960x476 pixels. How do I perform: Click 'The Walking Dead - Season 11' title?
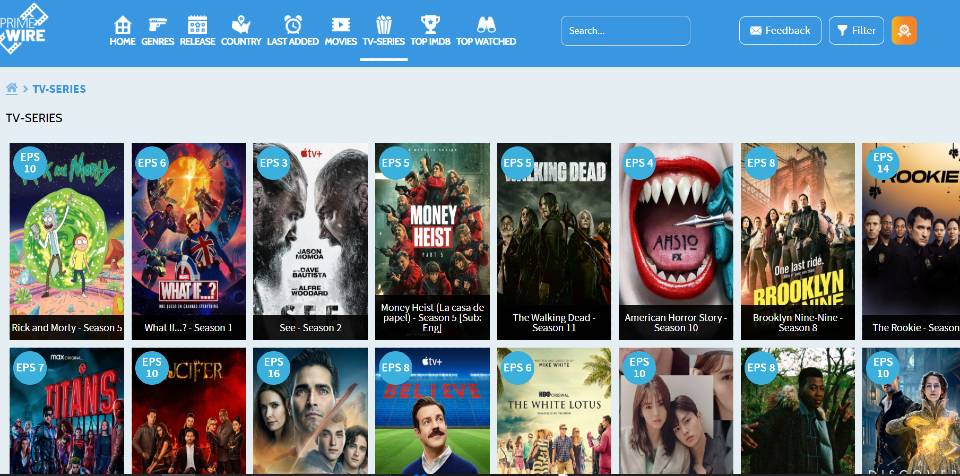point(553,322)
